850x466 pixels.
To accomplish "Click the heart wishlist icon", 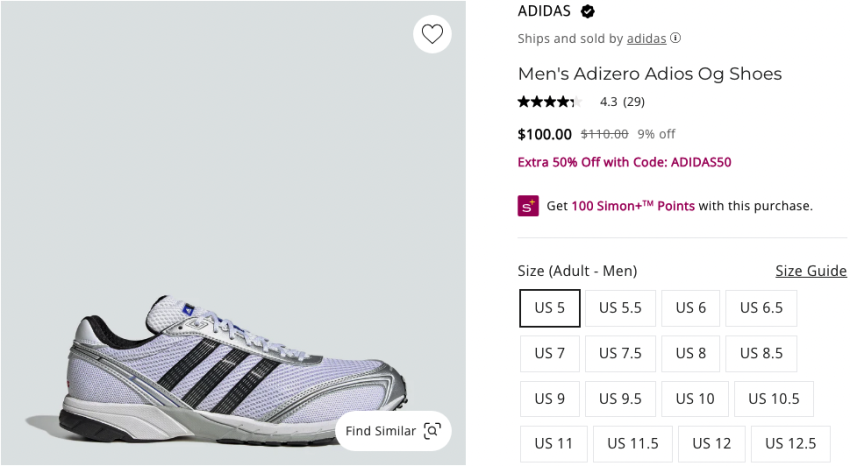I will click(x=432, y=34).
